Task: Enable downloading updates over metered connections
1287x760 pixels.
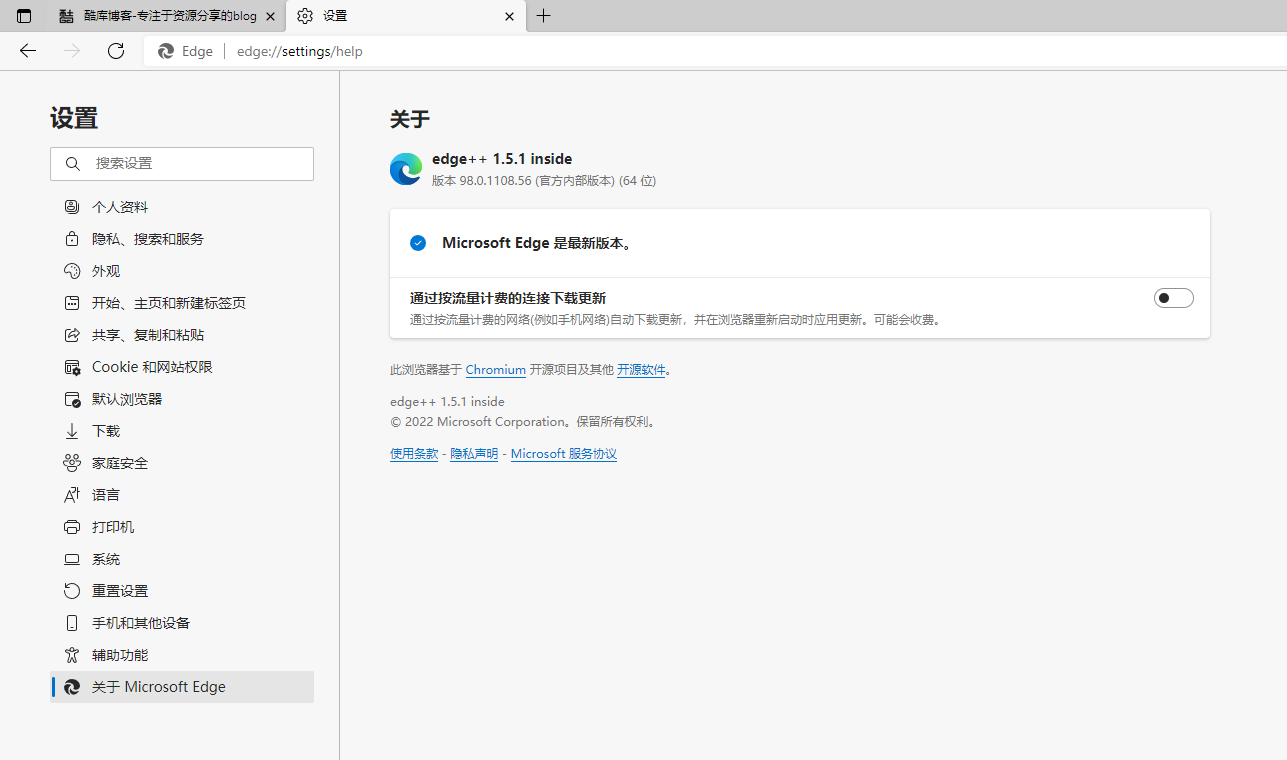Action: click(1172, 297)
